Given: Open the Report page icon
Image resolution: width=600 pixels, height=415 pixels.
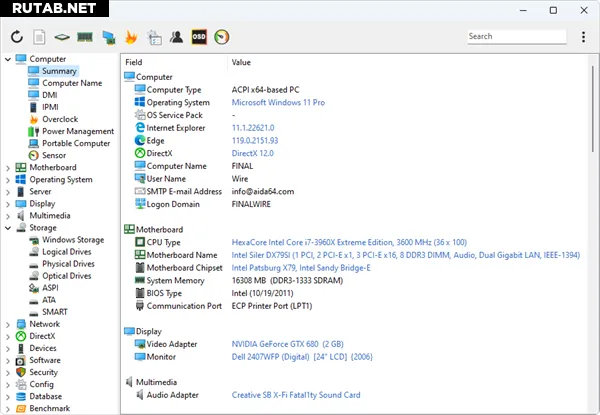Looking at the screenshot, I should 39,37.
